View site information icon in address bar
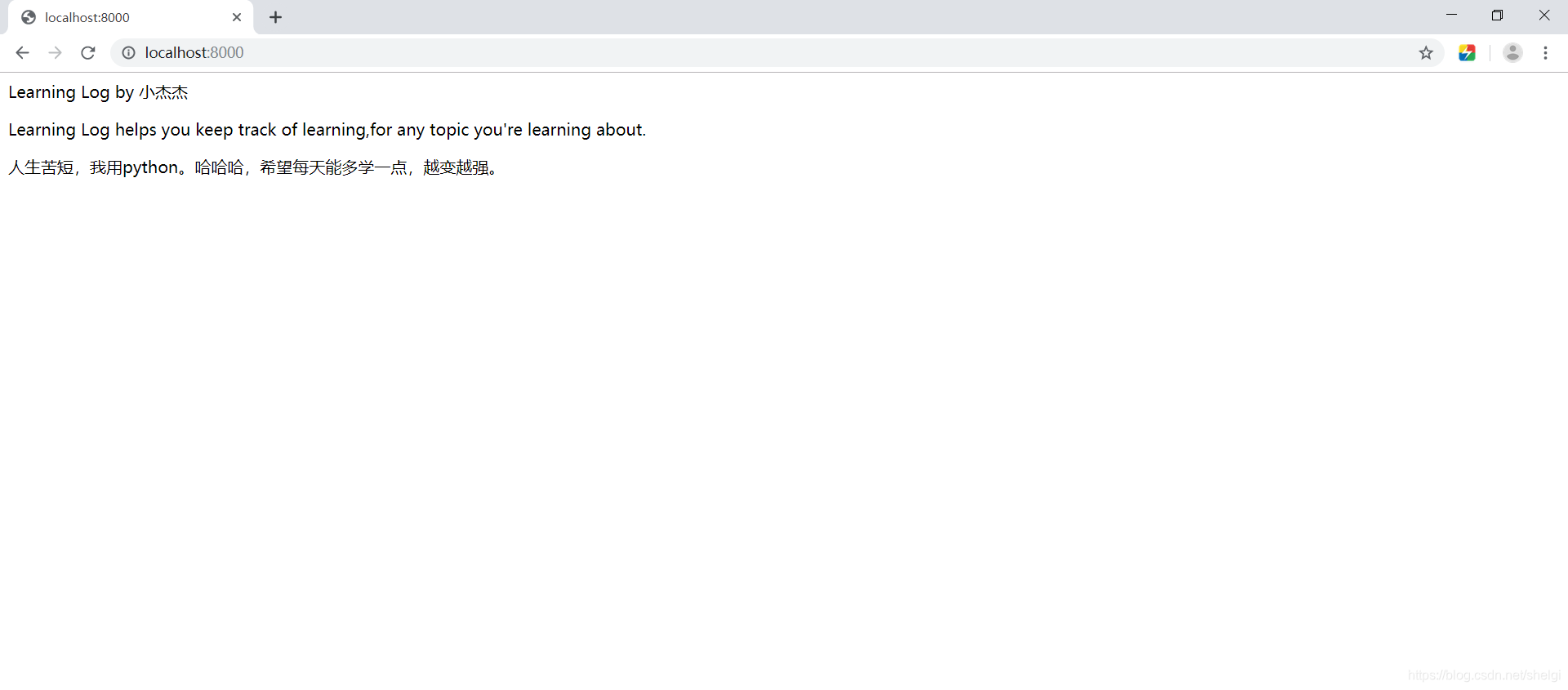 tap(128, 53)
